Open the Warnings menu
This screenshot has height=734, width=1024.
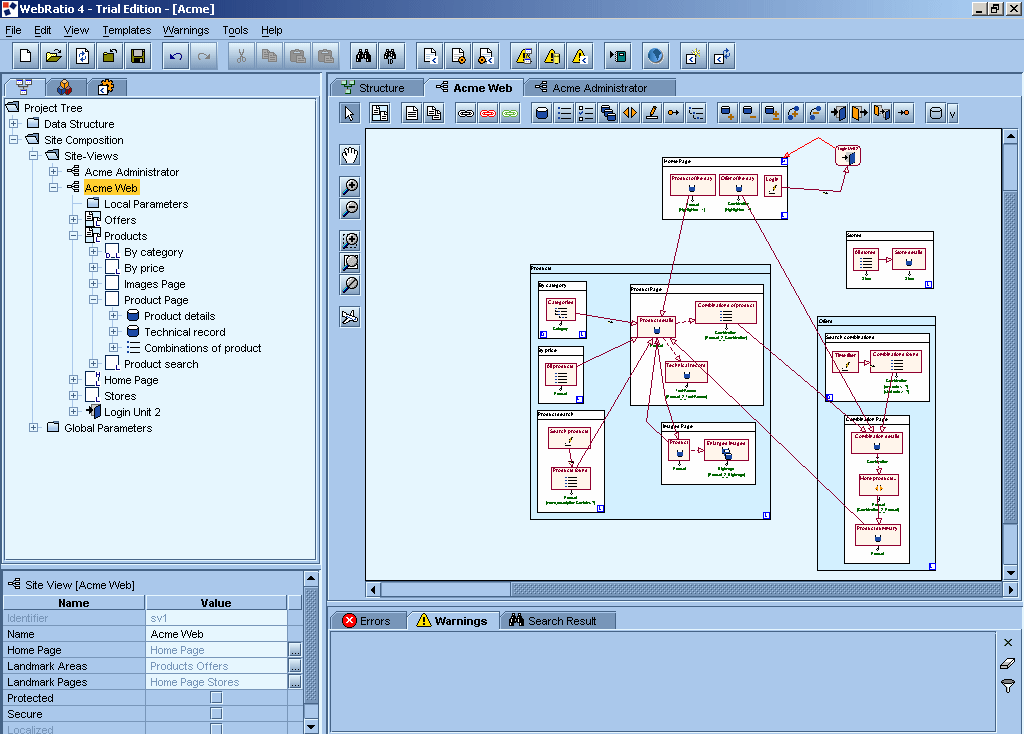click(x=185, y=30)
